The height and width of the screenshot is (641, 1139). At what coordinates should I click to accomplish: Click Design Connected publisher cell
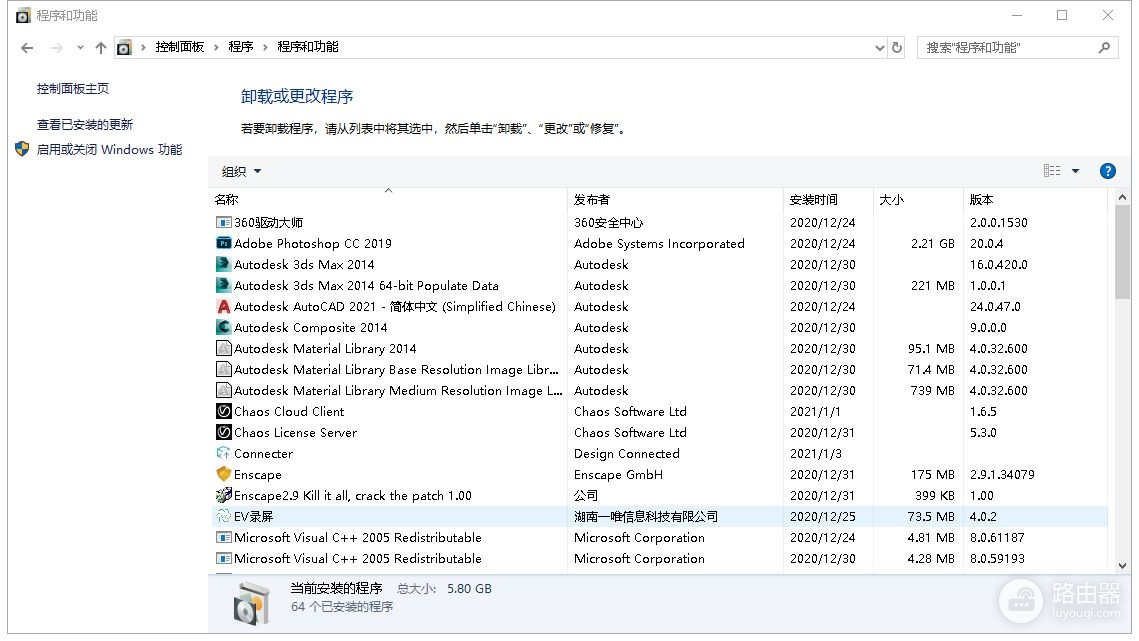click(x=627, y=453)
